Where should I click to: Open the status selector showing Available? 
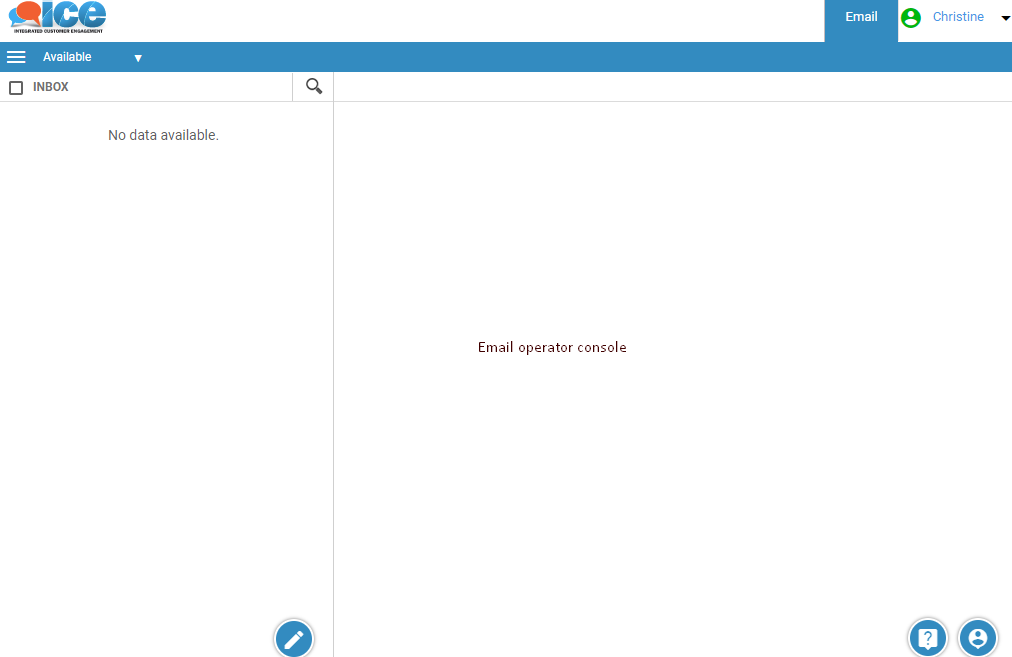click(67, 56)
